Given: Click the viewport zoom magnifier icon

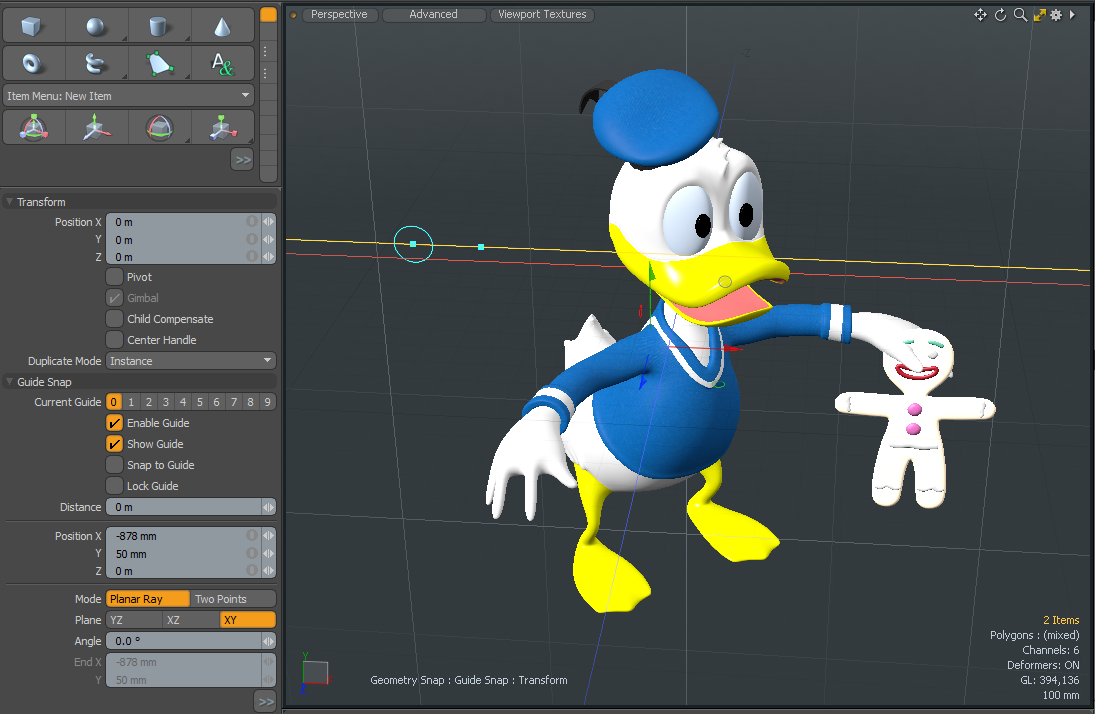Looking at the screenshot, I should point(1020,15).
